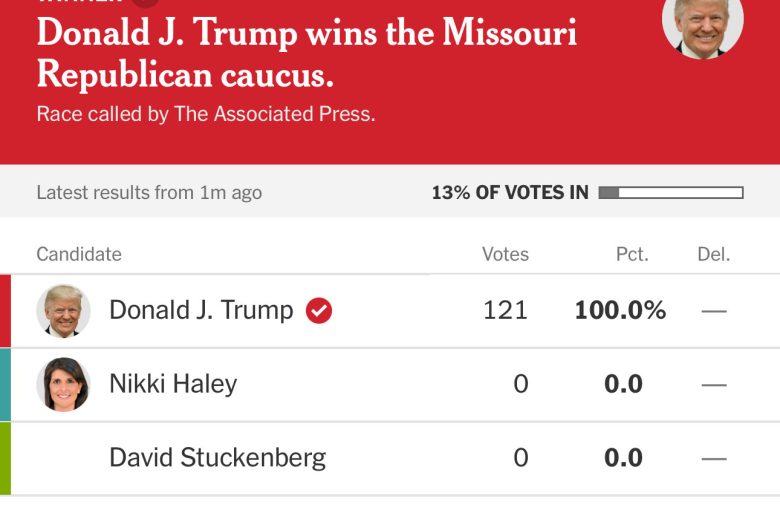
Task: Select the Votes column header
Action: 505,254
